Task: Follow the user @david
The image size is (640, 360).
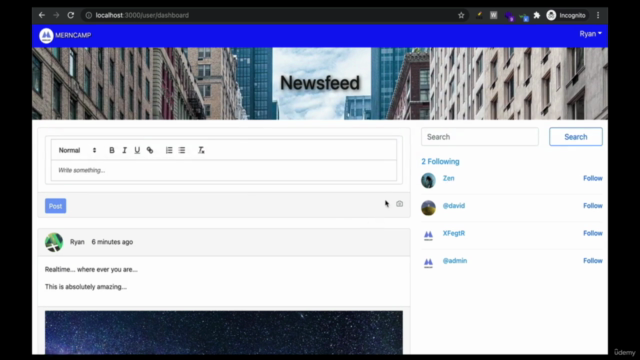Action: tap(593, 206)
